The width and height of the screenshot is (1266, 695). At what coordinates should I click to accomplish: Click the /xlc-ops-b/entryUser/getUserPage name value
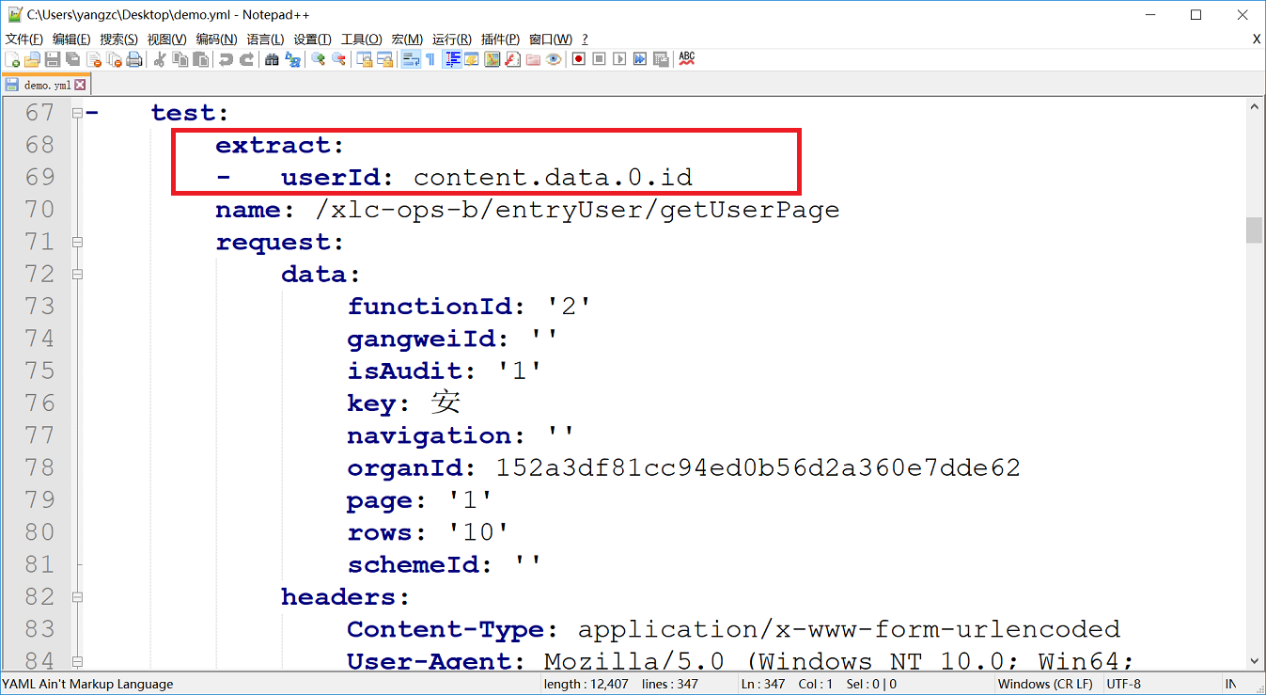click(x=577, y=210)
